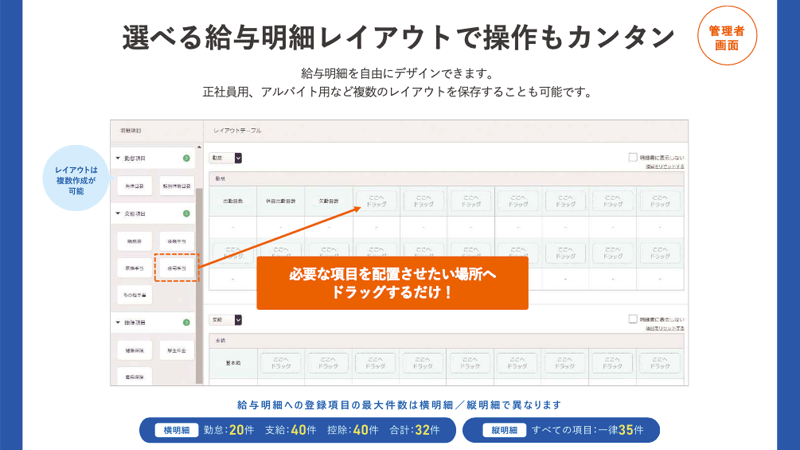
Task: Select the 健康保険 item tile
Action: click(133, 351)
